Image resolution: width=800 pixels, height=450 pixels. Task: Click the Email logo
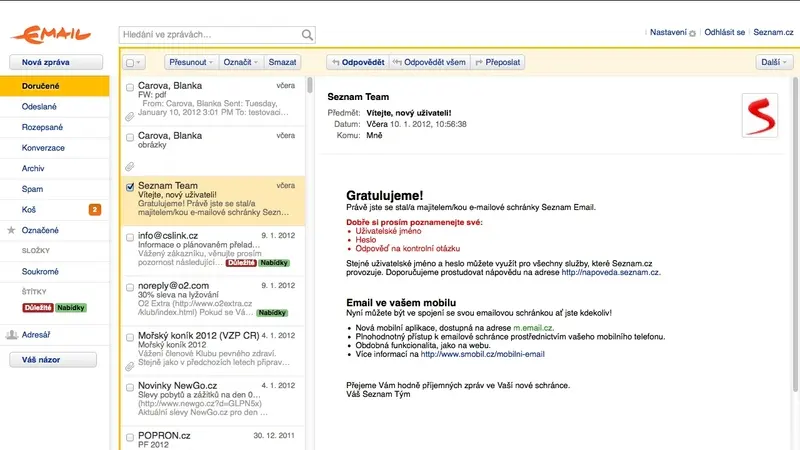51,36
